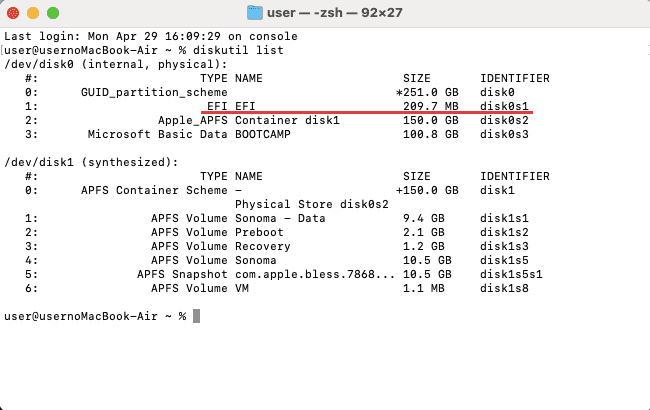Viewport: 650px width, 410px height.
Task: Click the folder icon in the title bar
Action: [255, 13]
